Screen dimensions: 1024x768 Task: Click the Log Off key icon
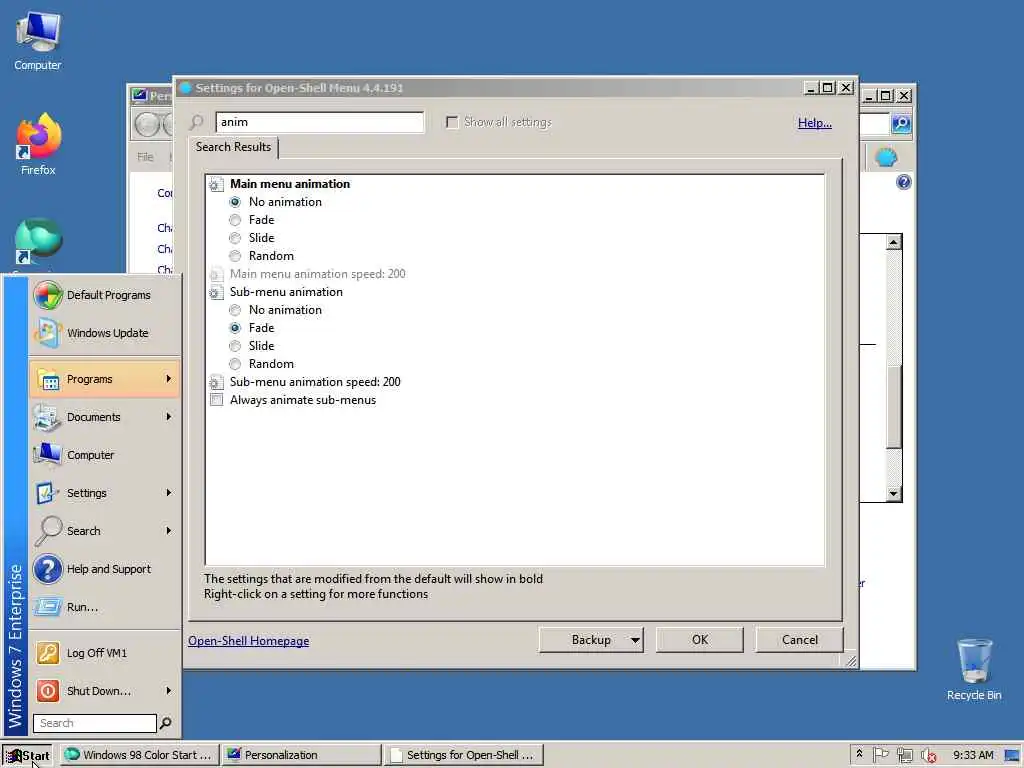(48, 653)
